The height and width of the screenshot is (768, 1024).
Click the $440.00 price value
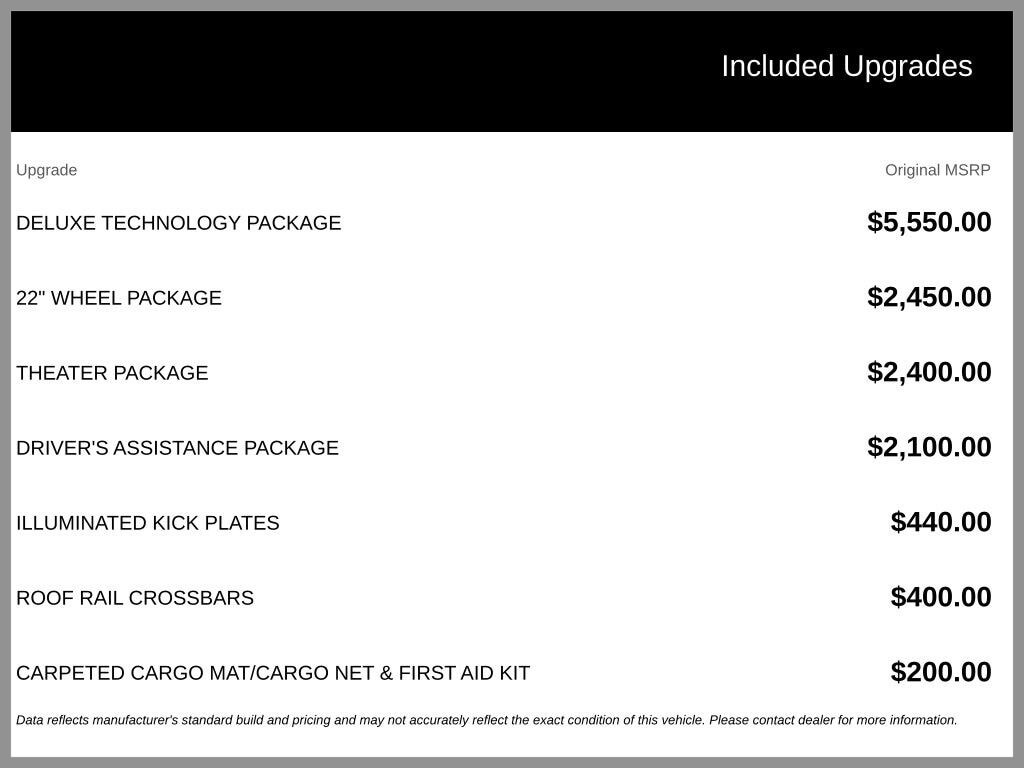pyautogui.click(x=940, y=522)
